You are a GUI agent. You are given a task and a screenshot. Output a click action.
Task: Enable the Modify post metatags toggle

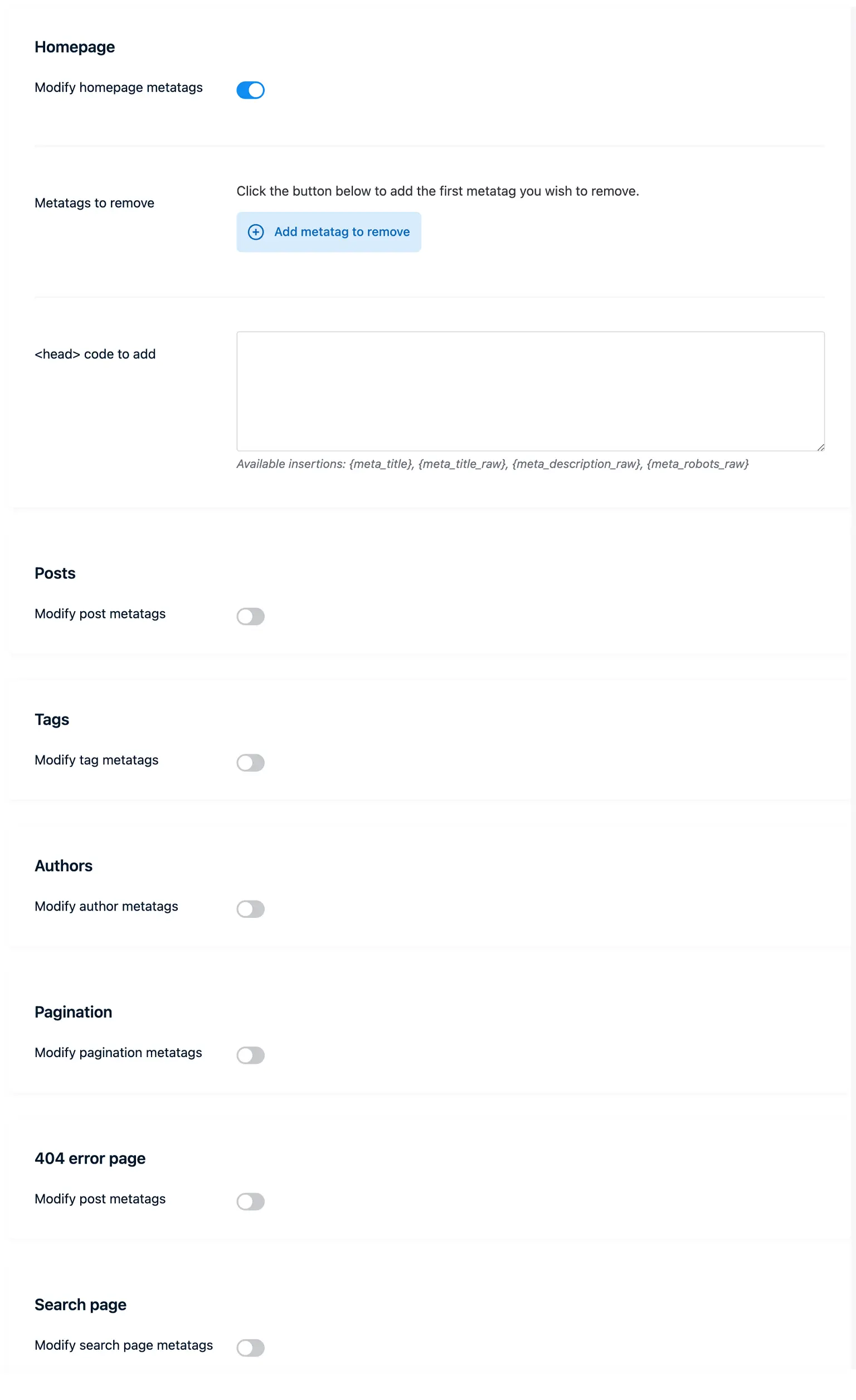(x=250, y=617)
